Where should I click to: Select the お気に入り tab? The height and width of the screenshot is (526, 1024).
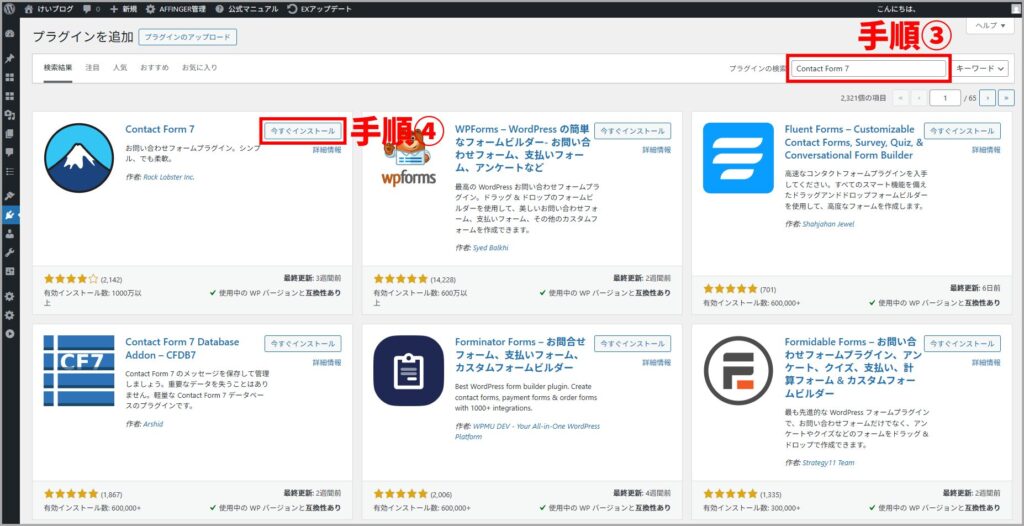[x=199, y=68]
